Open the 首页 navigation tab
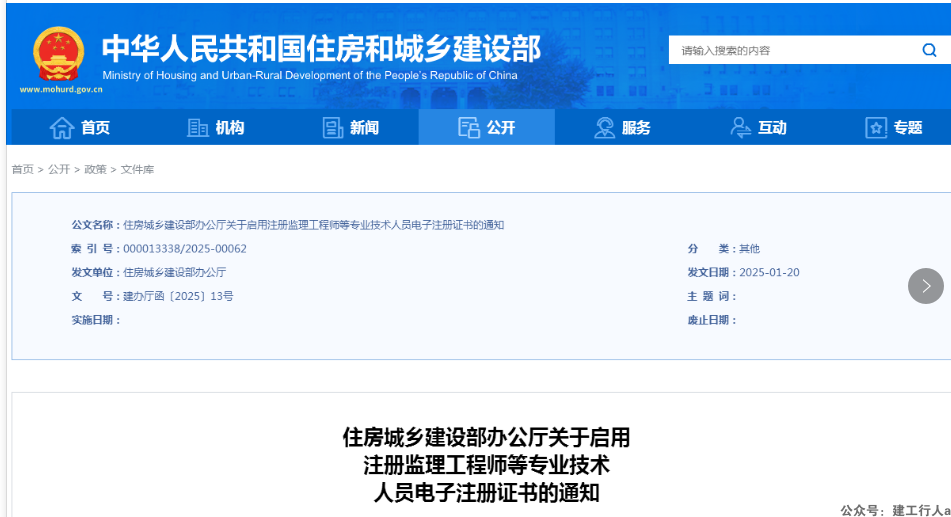951x517 pixels. point(79,127)
